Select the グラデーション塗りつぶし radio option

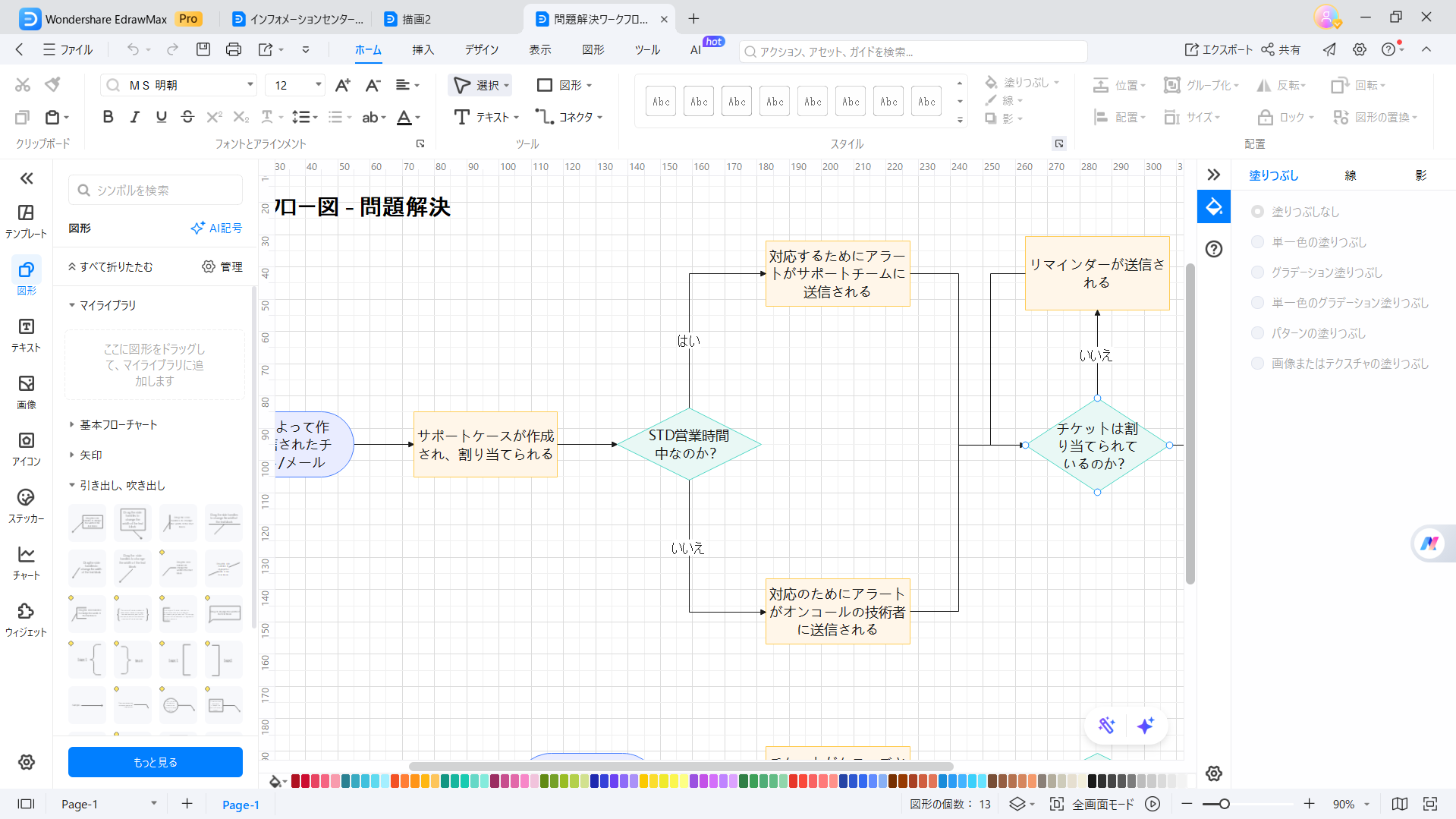point(1257,272)
